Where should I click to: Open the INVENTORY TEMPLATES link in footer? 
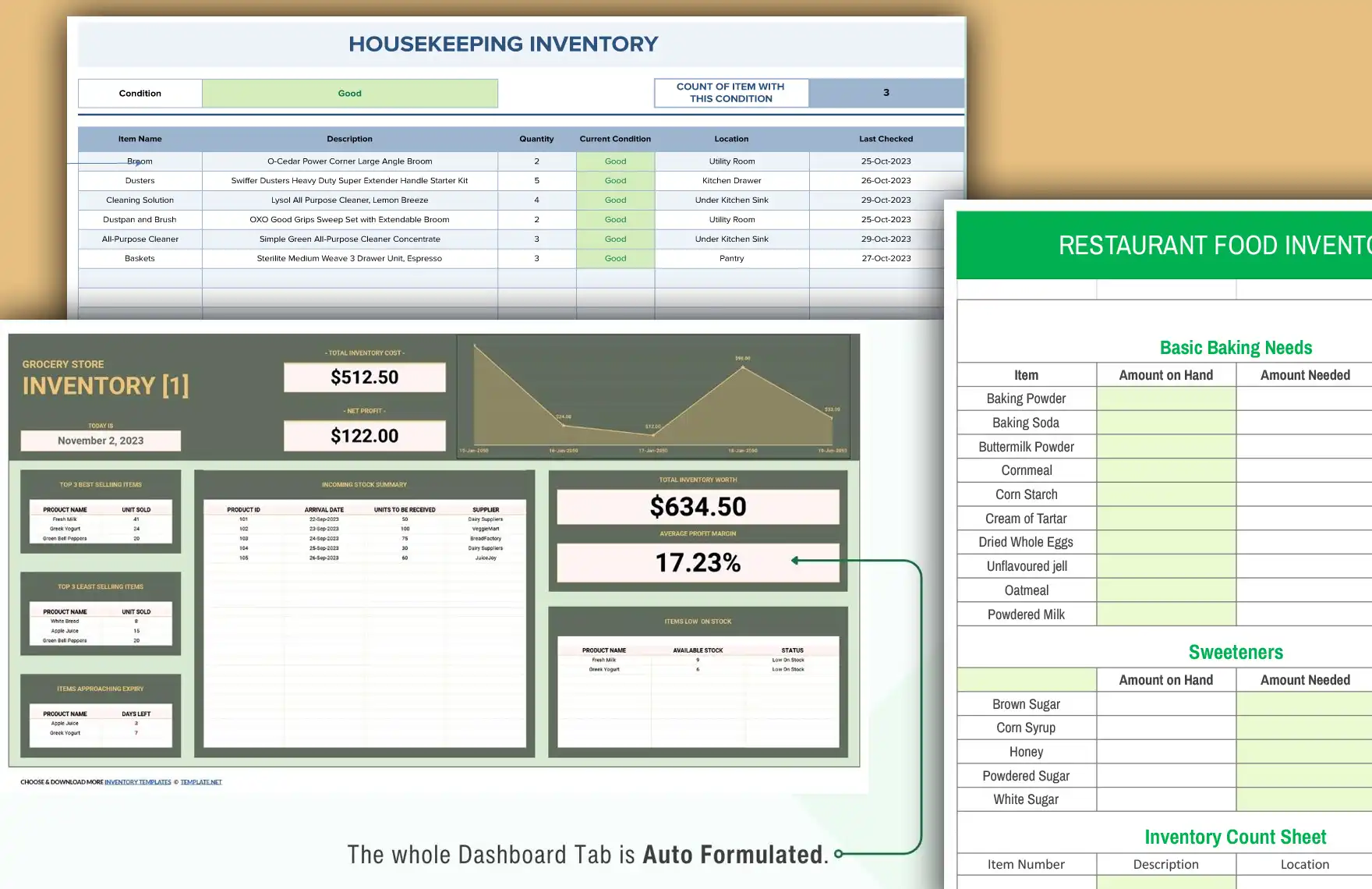[x=139, y=781]
